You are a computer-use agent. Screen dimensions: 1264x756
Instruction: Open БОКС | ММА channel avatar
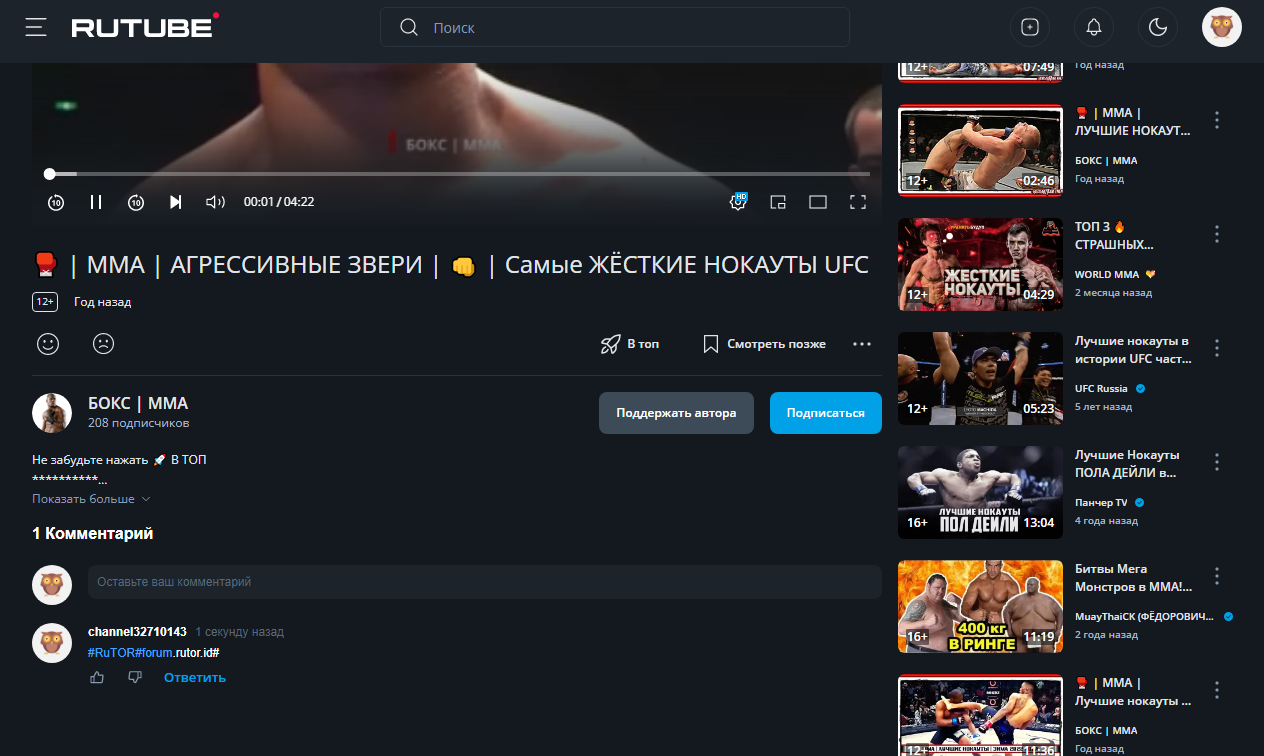click(52, 413)
